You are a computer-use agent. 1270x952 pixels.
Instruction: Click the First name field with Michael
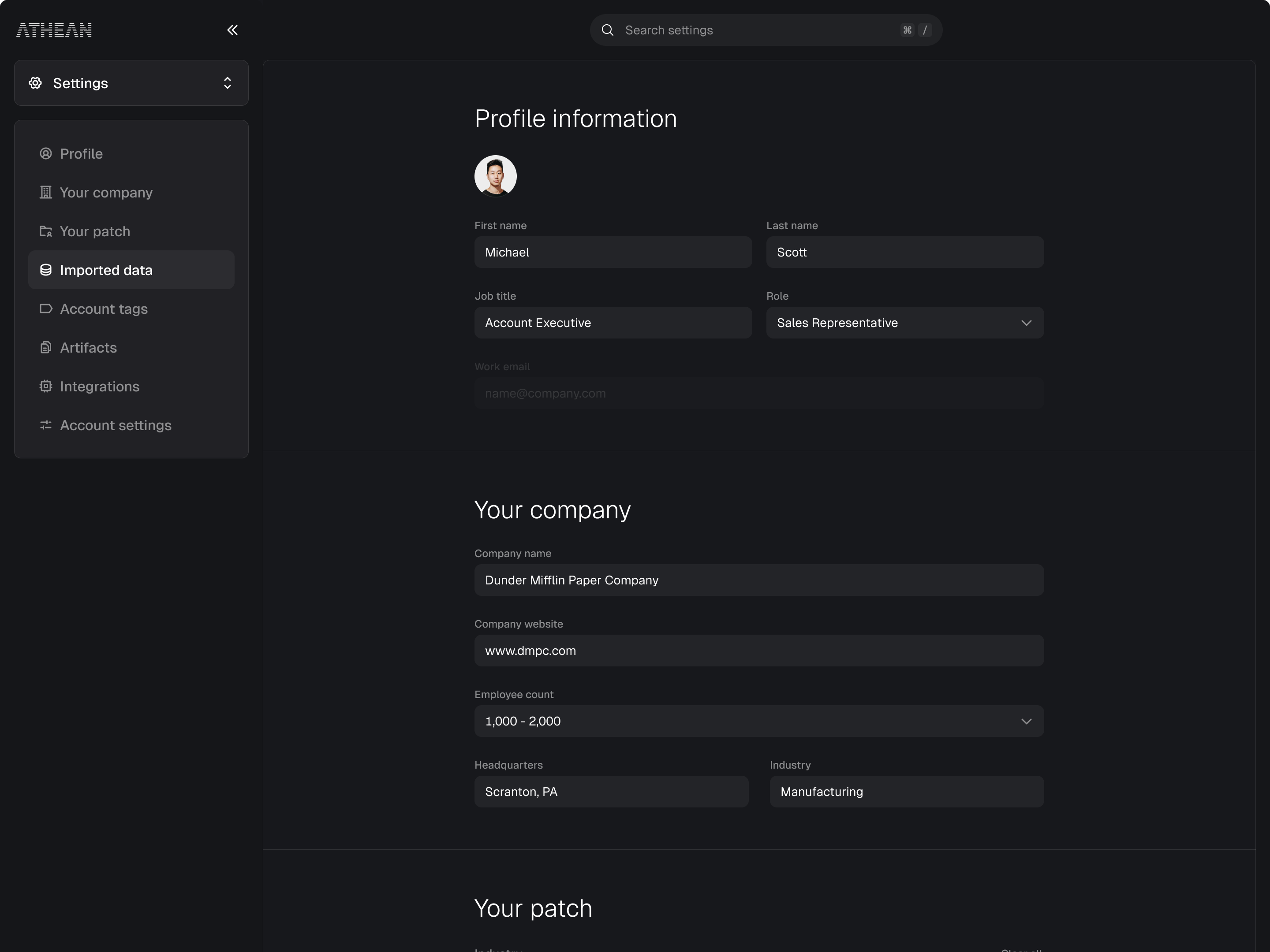(613, 252)
